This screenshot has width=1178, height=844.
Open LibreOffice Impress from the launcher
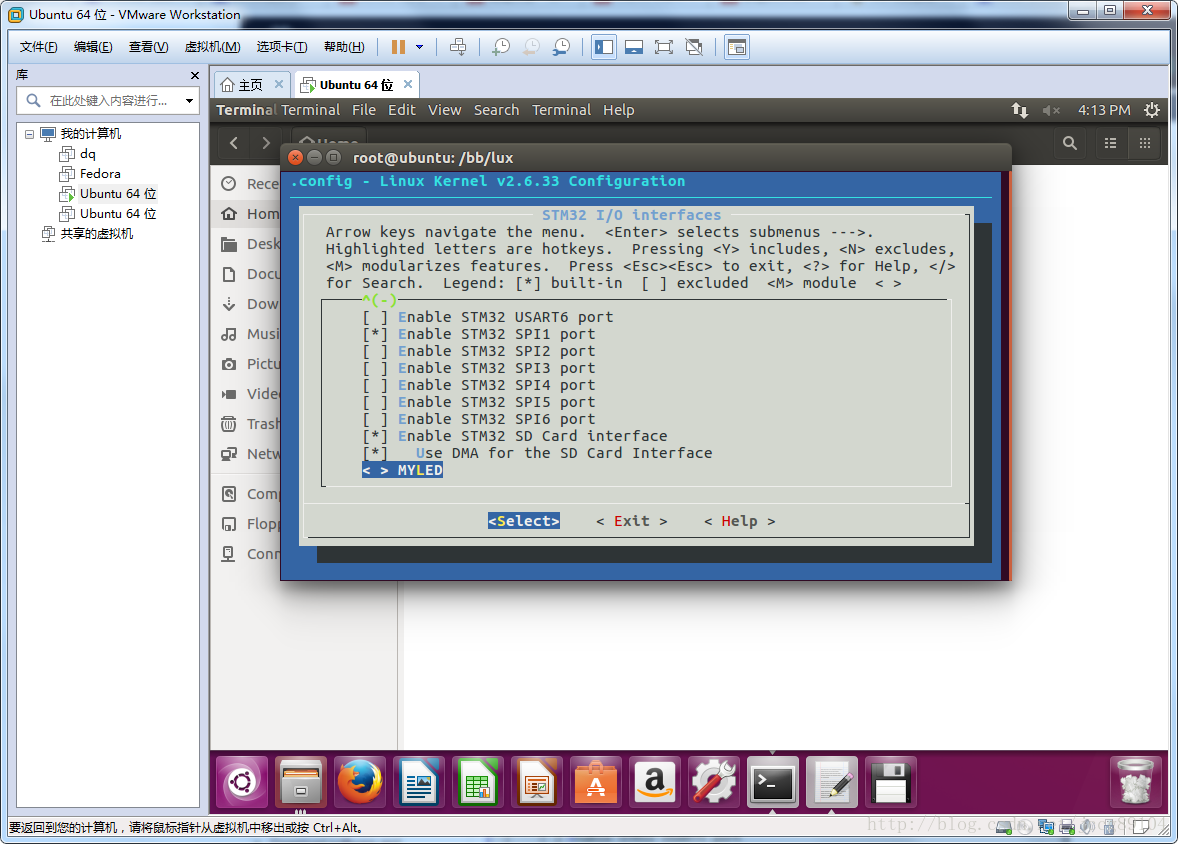pos(536,782)
